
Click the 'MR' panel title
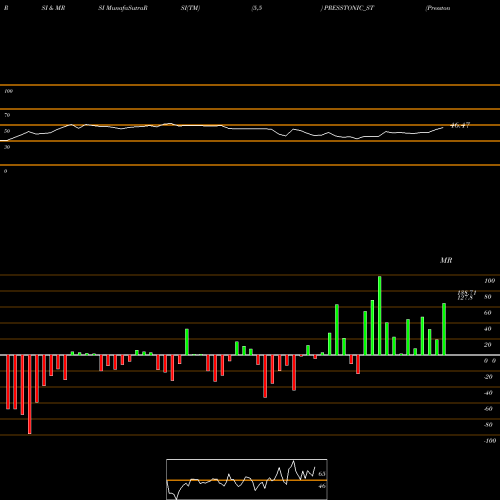point(446,260)
